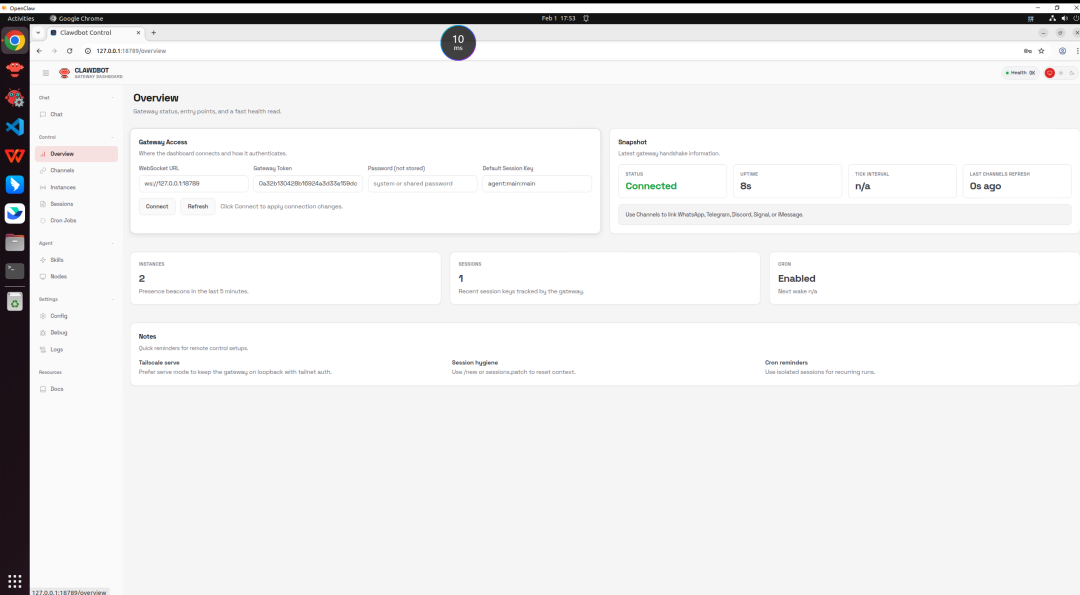This screenshot has width=1080, height=595.
Task: Switch to dark theme moon icon
Action: pyautogui.click(x=1072, y=73)
